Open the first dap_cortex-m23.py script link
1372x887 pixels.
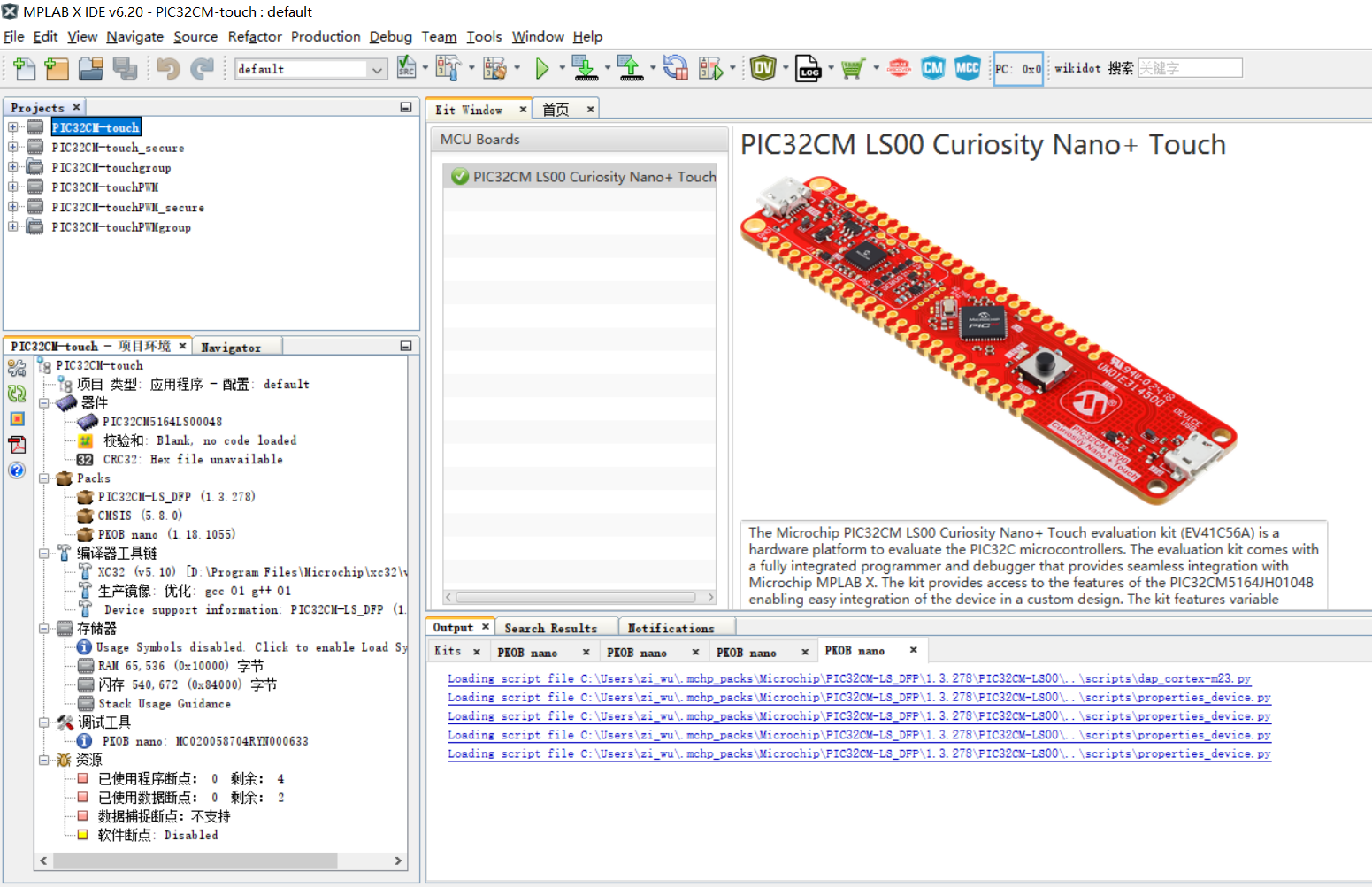tap(849, 678)
